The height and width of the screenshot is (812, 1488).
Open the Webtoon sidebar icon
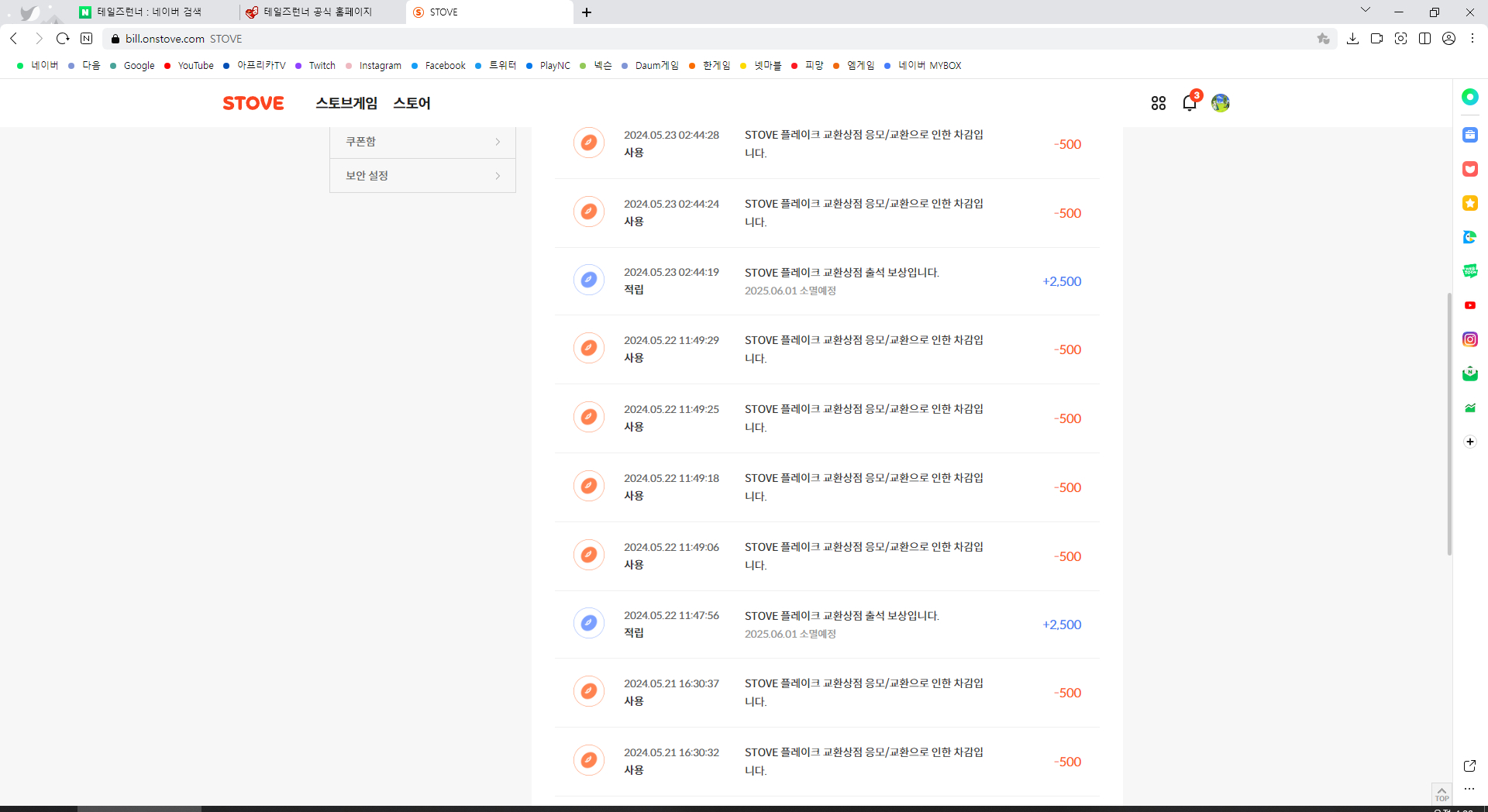tap(1470, 271)
